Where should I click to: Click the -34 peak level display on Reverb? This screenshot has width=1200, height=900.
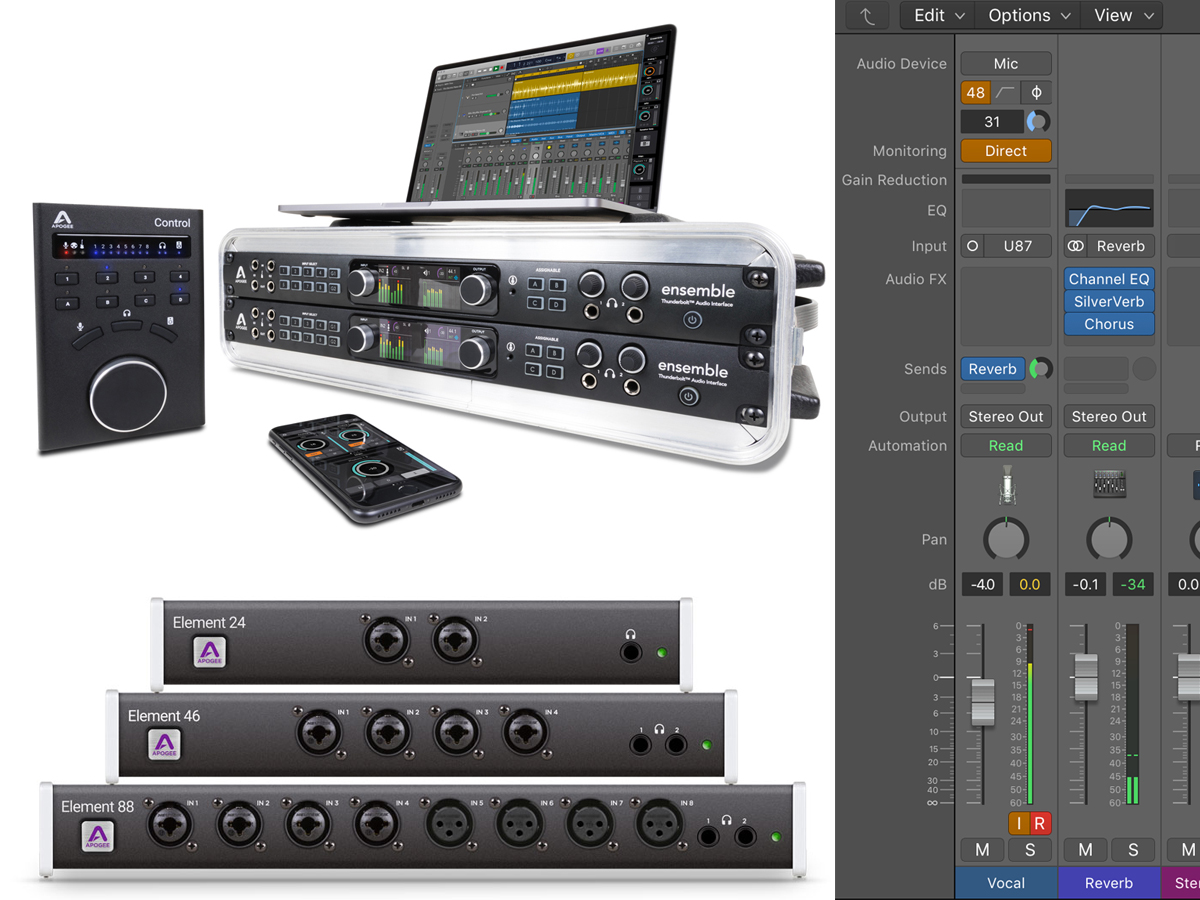click(x=1133, y=584)
